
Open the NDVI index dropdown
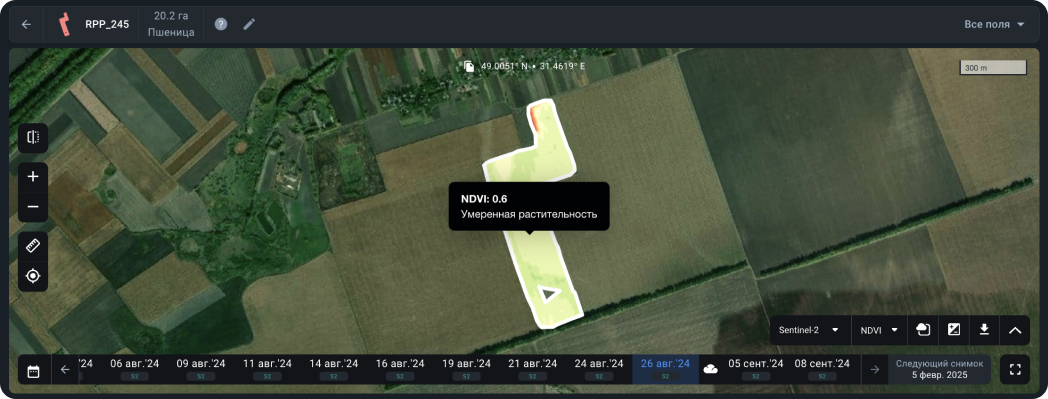pos(879,330)
